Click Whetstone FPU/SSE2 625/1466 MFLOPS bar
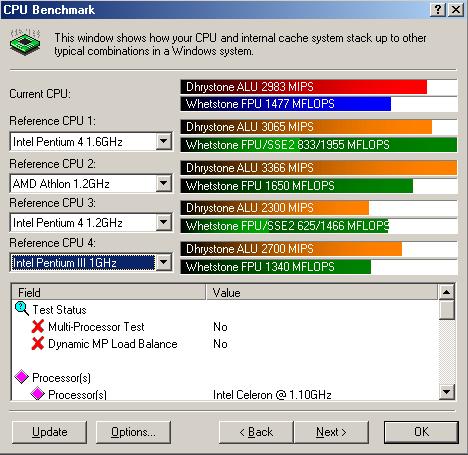468x455 pixels. coord(284,226)
